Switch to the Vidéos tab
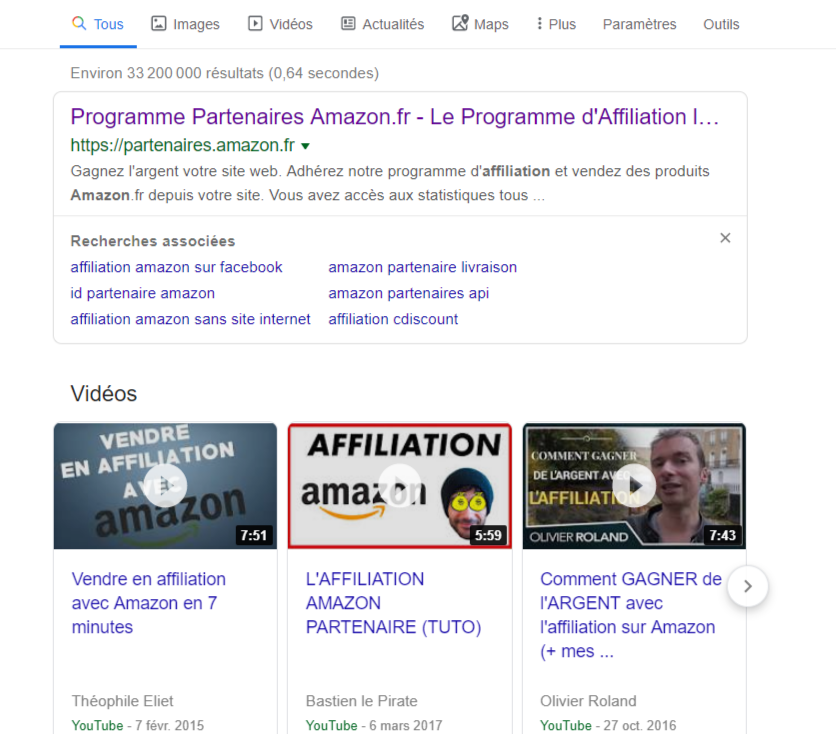 click(x=280, y=24)
